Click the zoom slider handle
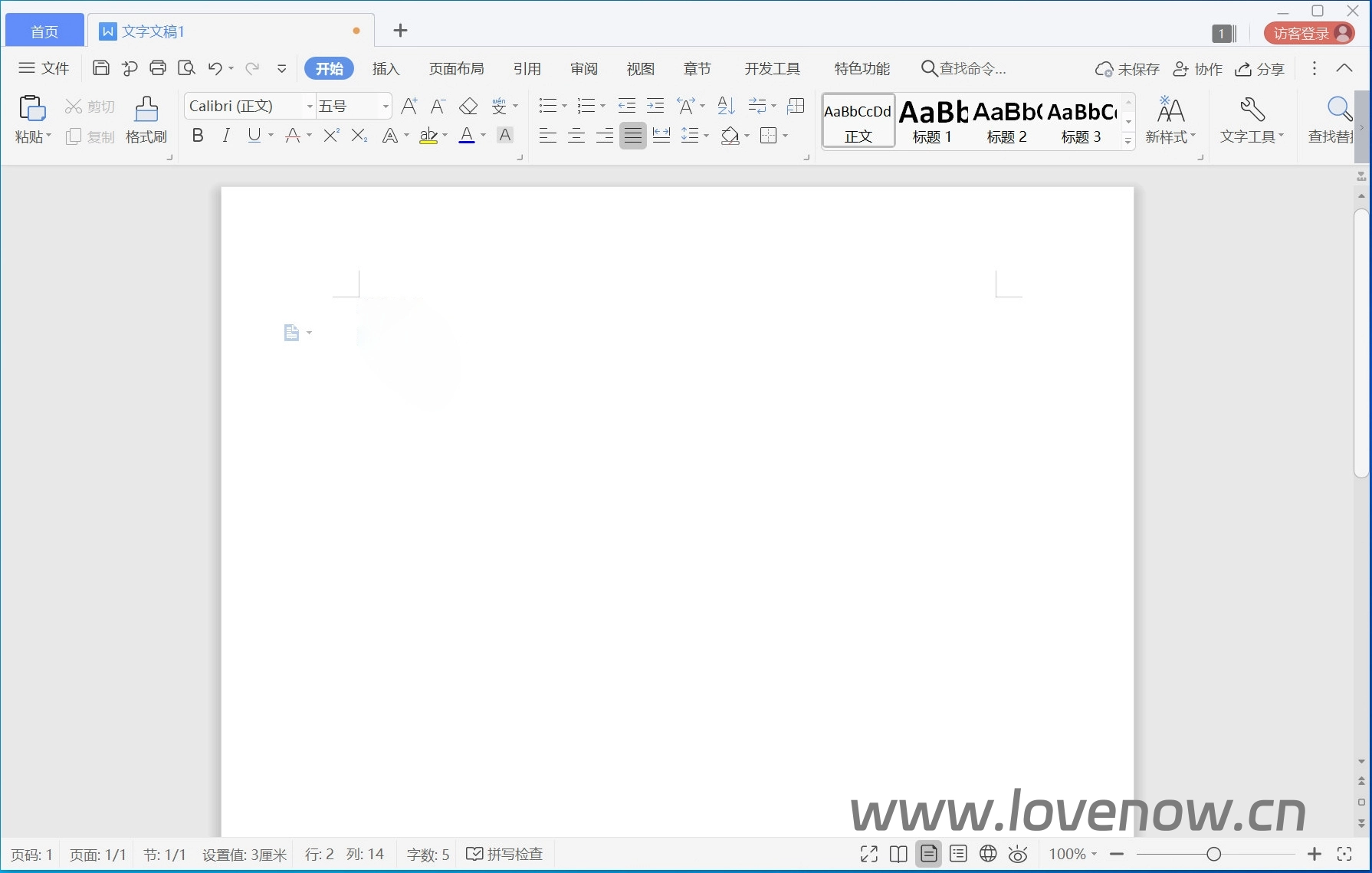The width and height of the screenshot is (1372, 873). click(1213, 854)
